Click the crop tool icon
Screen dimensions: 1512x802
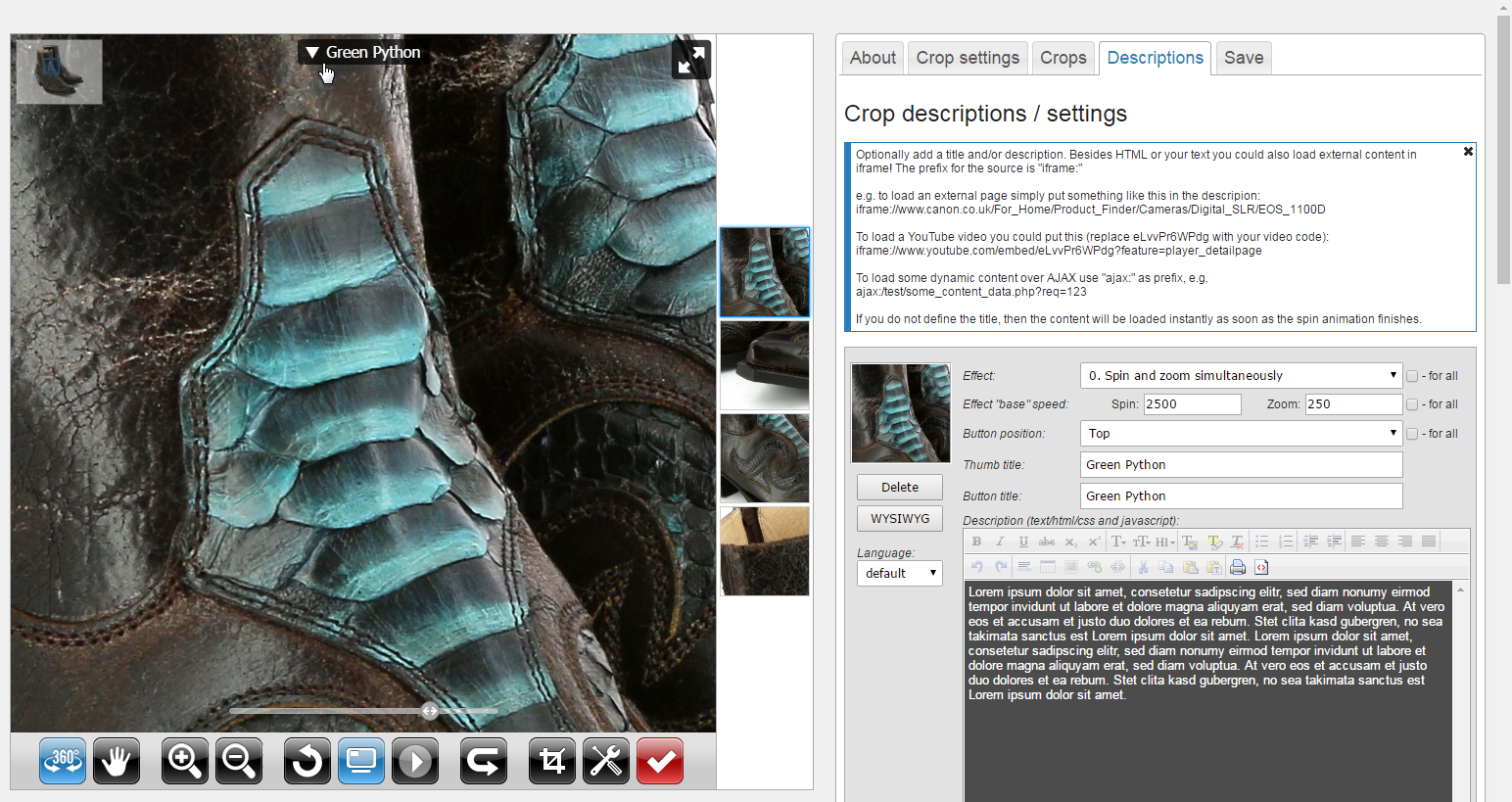[552, 761]
